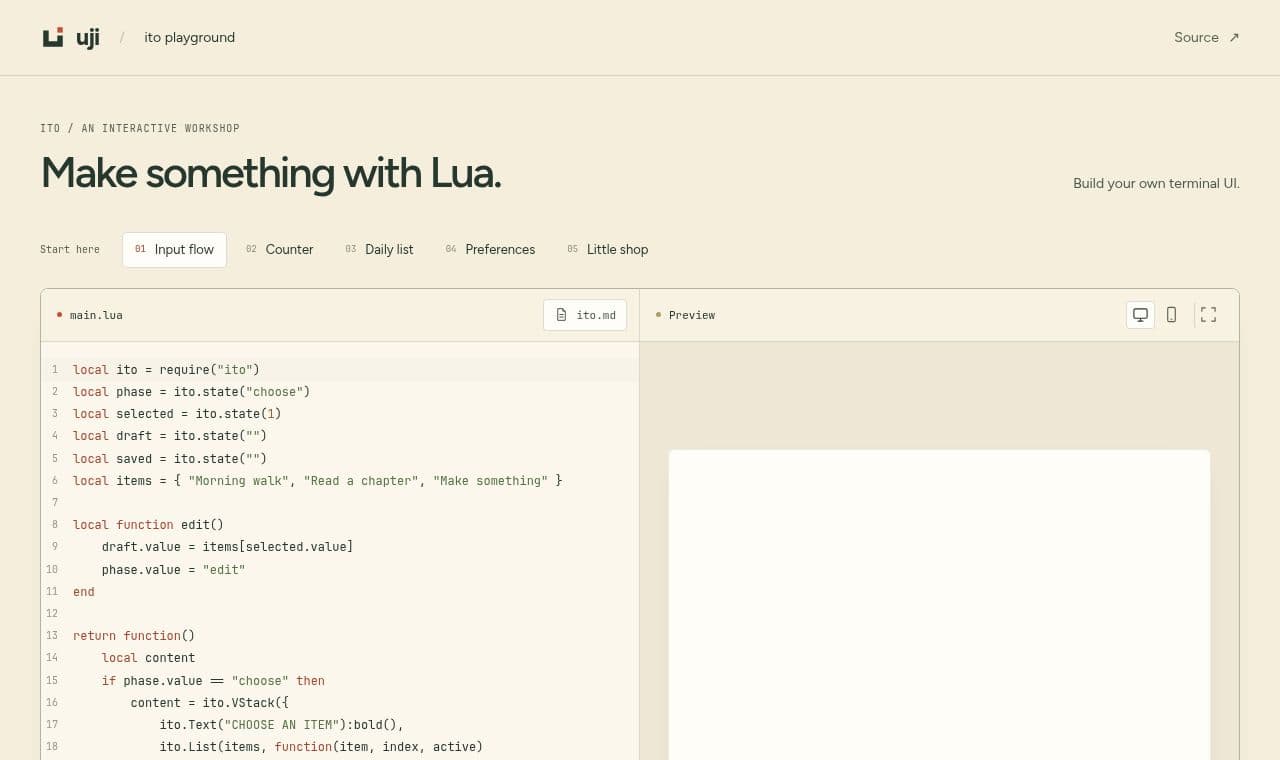Viewport: 1280px width, 760px height.
Task: Click the 'phase.value = "edit"' code line
Action: tap(173, 569)
